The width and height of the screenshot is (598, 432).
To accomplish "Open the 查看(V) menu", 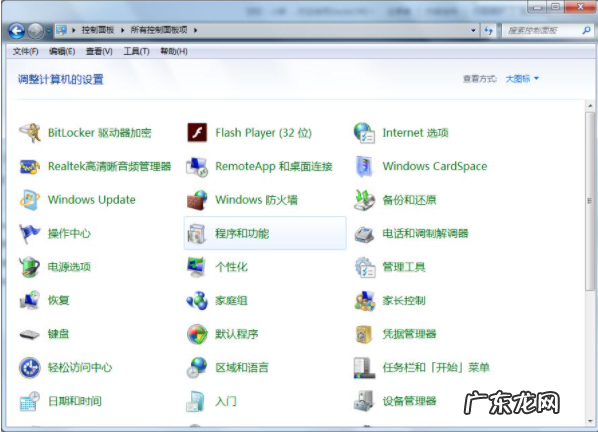I will click(99, 51).
